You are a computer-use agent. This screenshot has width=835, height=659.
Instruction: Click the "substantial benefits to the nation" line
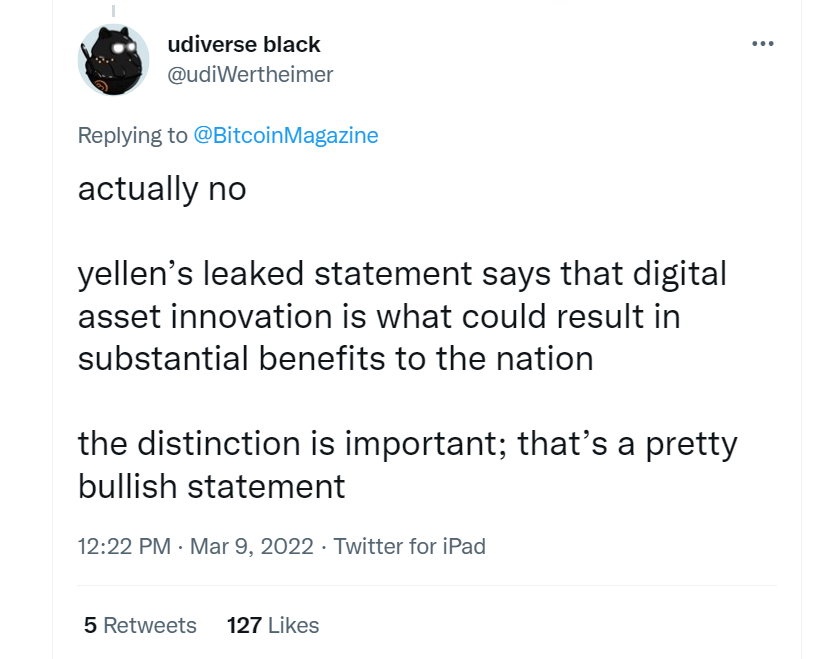click(x=336, y=358)
